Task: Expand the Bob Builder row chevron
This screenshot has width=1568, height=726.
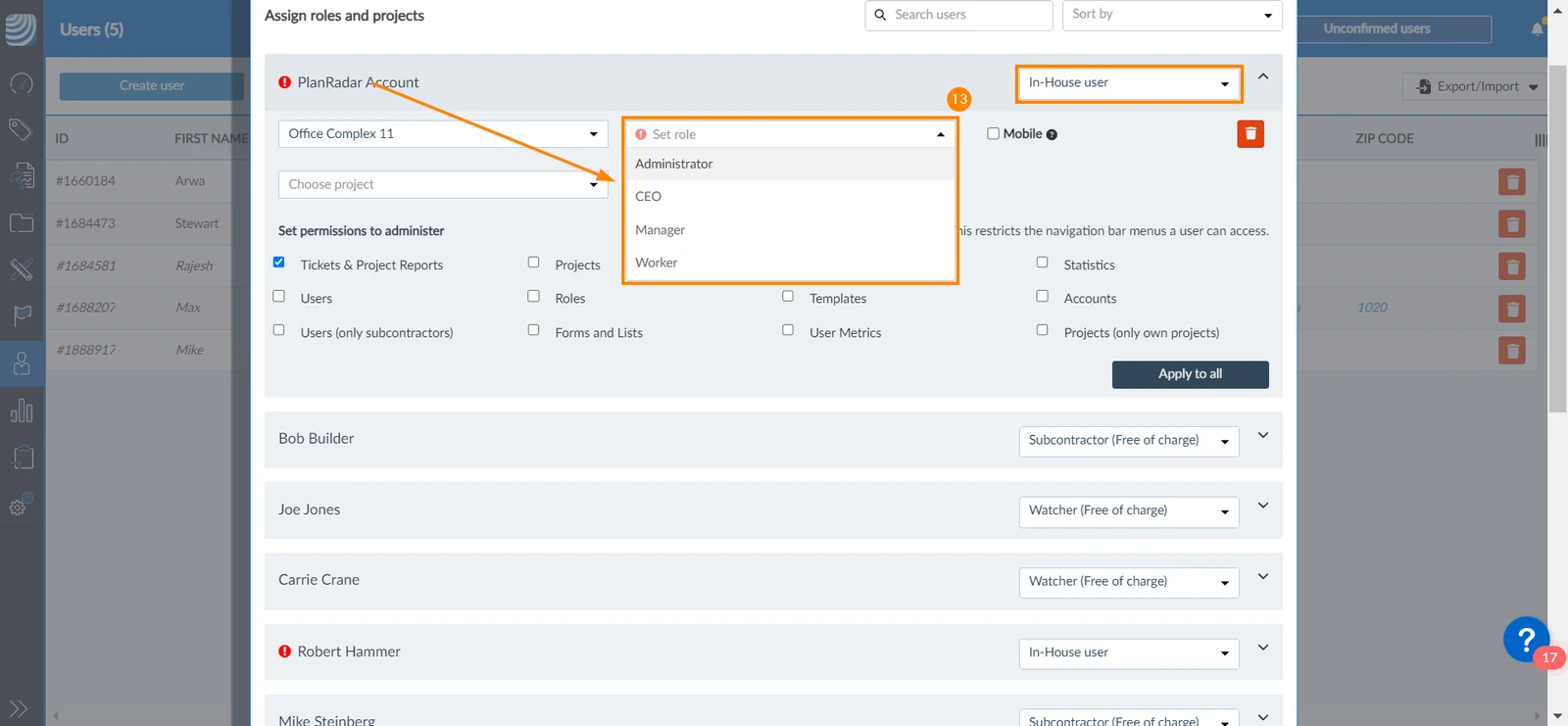Action: coord(1263,435)
